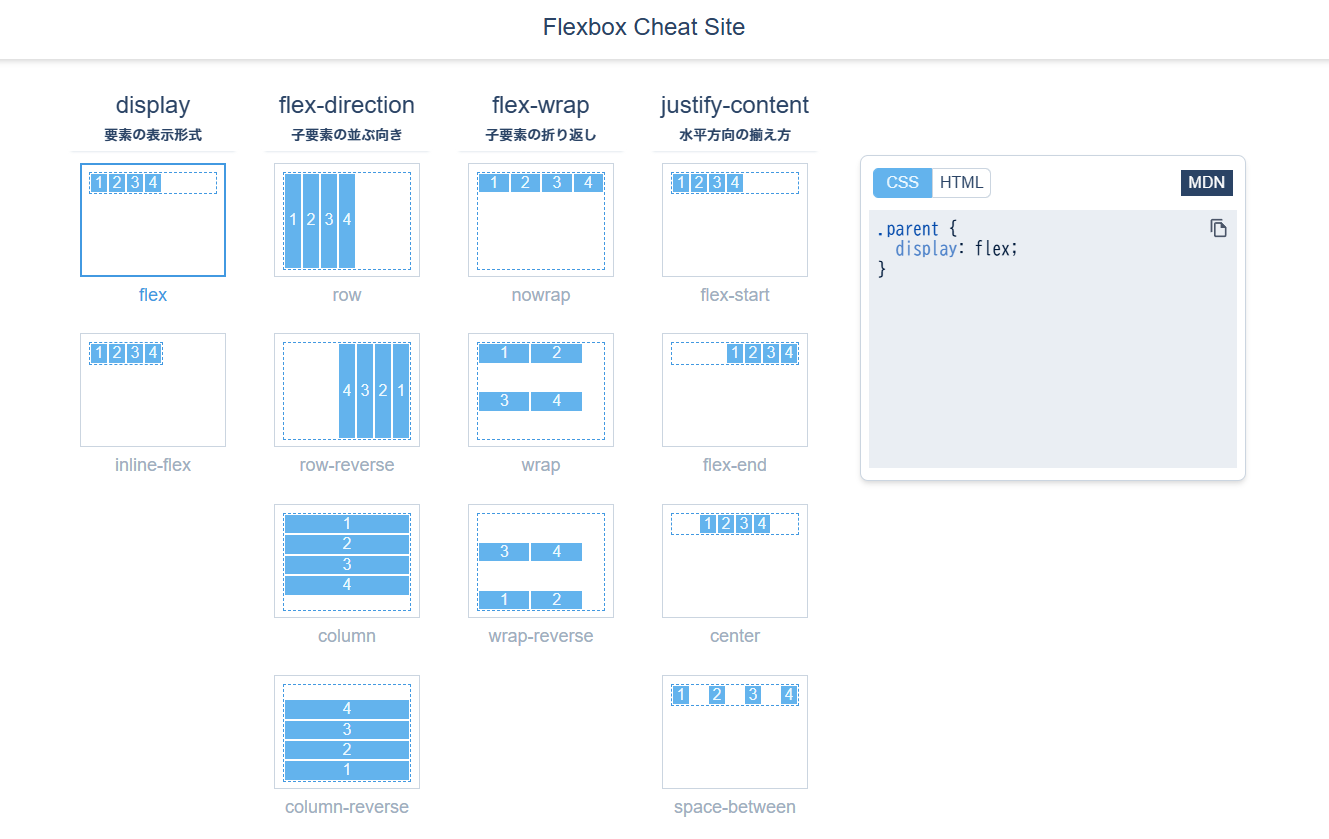Select the flex-start justify-content preview

735,220
